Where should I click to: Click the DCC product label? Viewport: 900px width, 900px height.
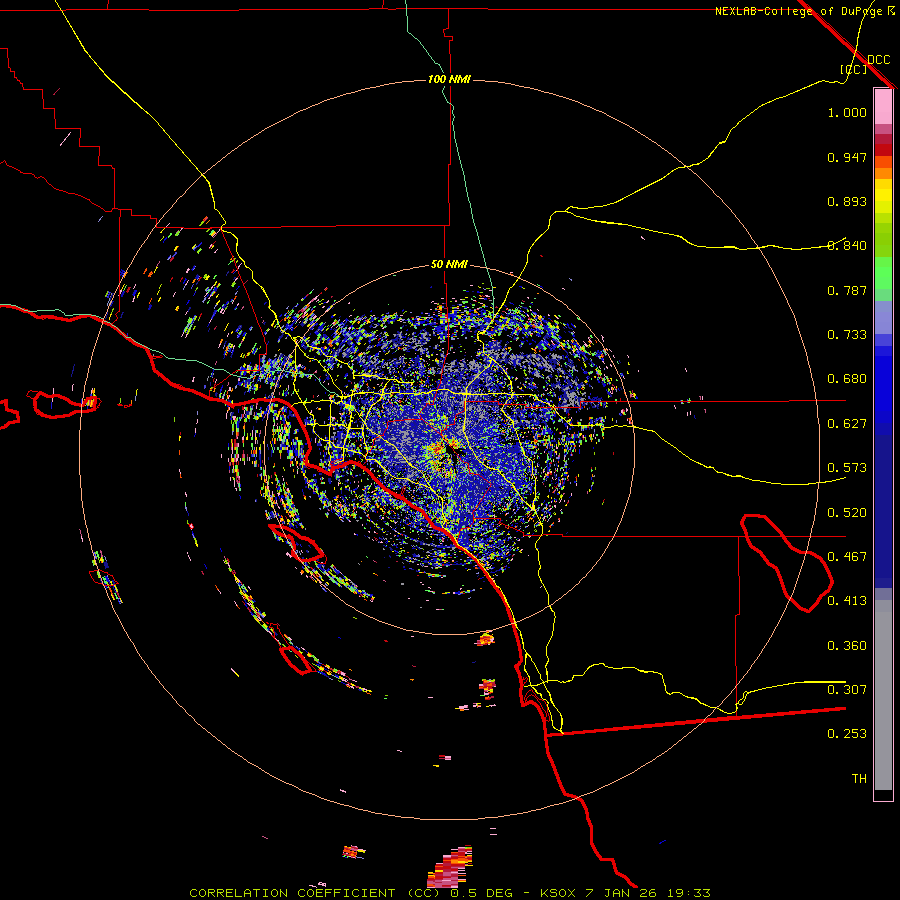[878, 60]
